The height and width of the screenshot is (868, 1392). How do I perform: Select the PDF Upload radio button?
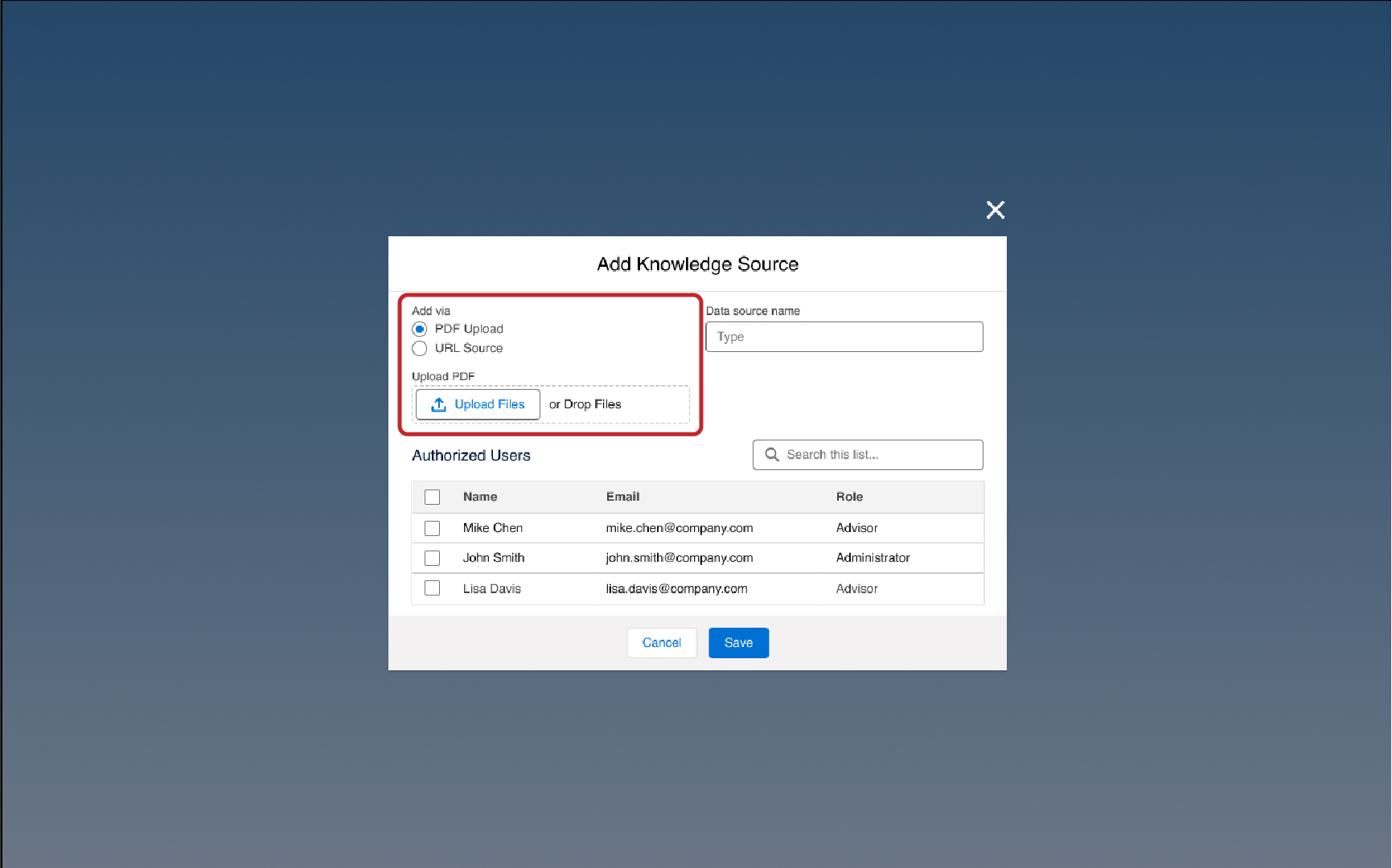419,329
